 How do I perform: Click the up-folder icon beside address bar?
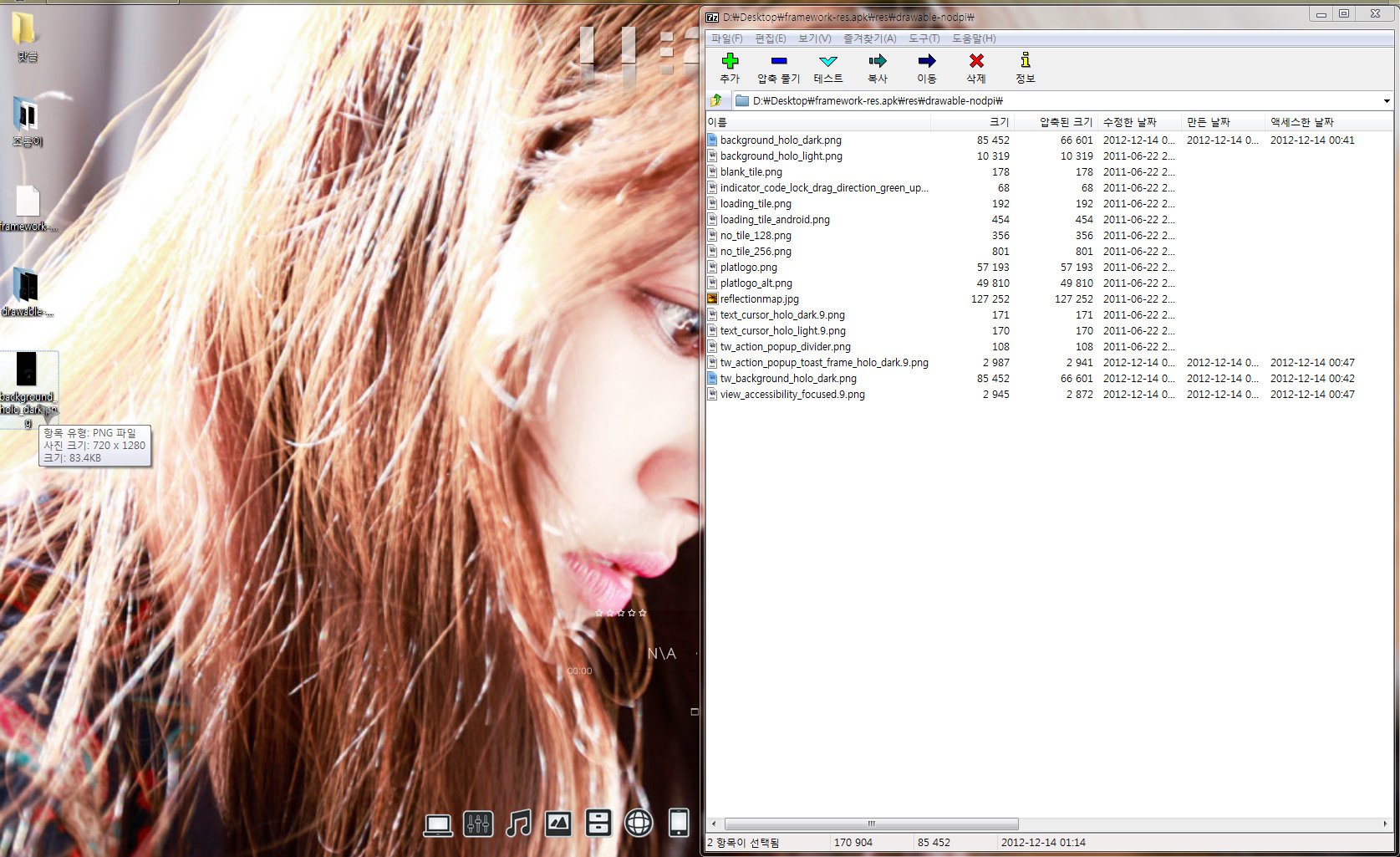point(716,101)
